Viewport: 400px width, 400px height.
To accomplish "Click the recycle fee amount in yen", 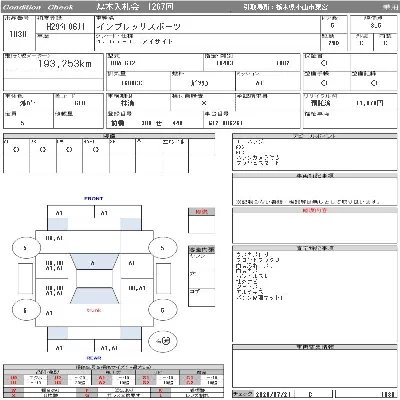I will coord(370,103).
